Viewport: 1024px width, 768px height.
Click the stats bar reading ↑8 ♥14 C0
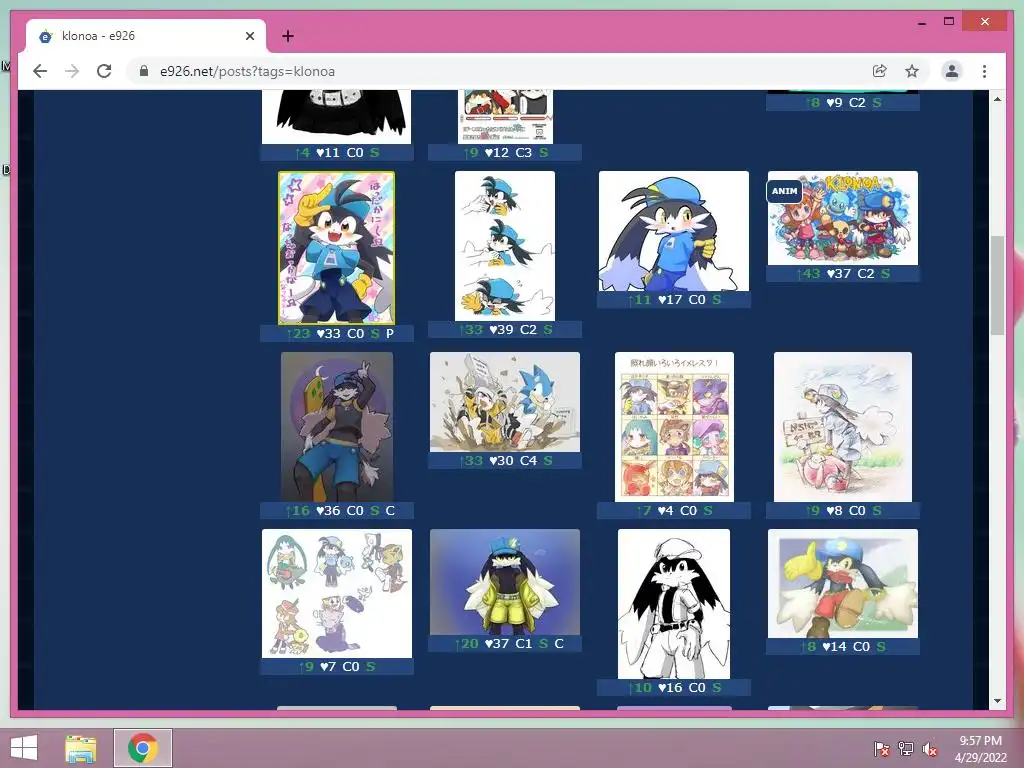pos(842,646)
